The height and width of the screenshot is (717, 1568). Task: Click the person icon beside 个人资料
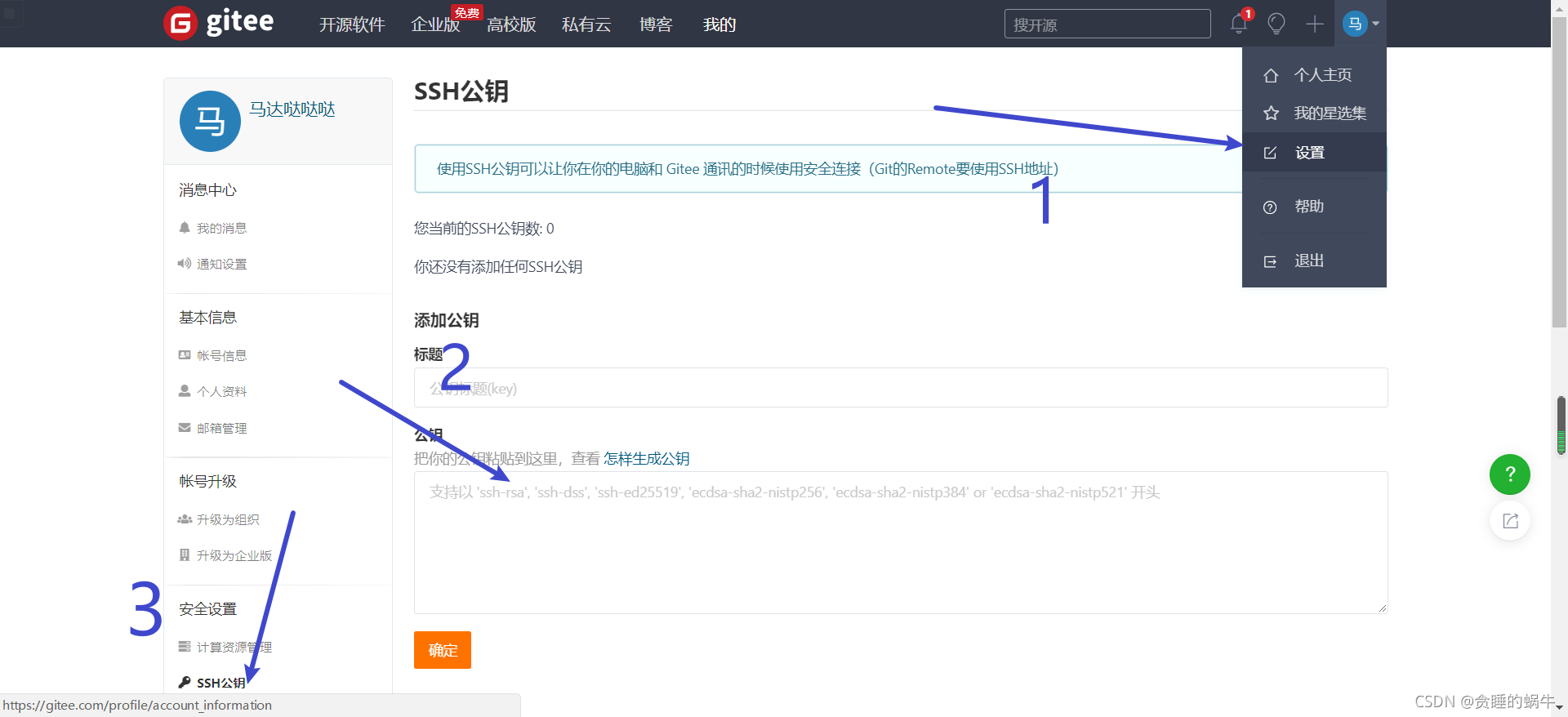pos(185,391)
